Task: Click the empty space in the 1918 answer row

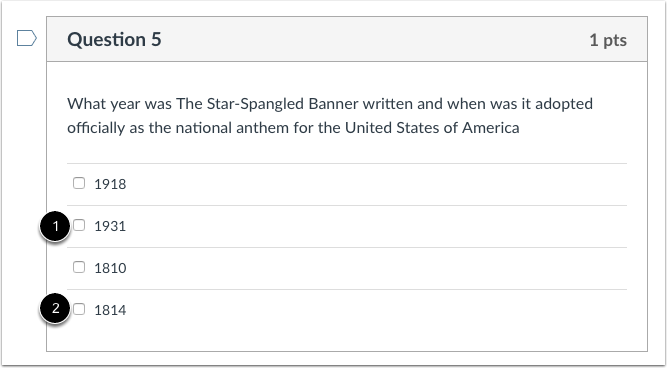Action: (376, 184)
